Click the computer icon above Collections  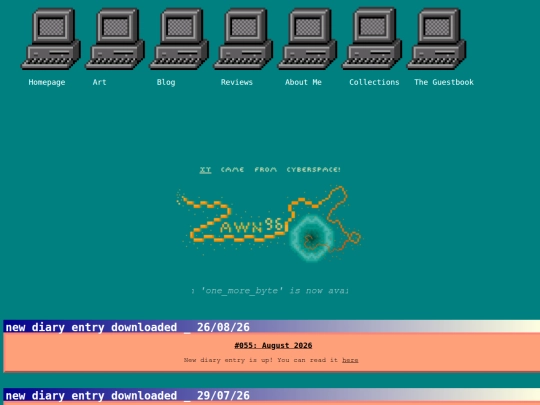click(x=372, y=39)
